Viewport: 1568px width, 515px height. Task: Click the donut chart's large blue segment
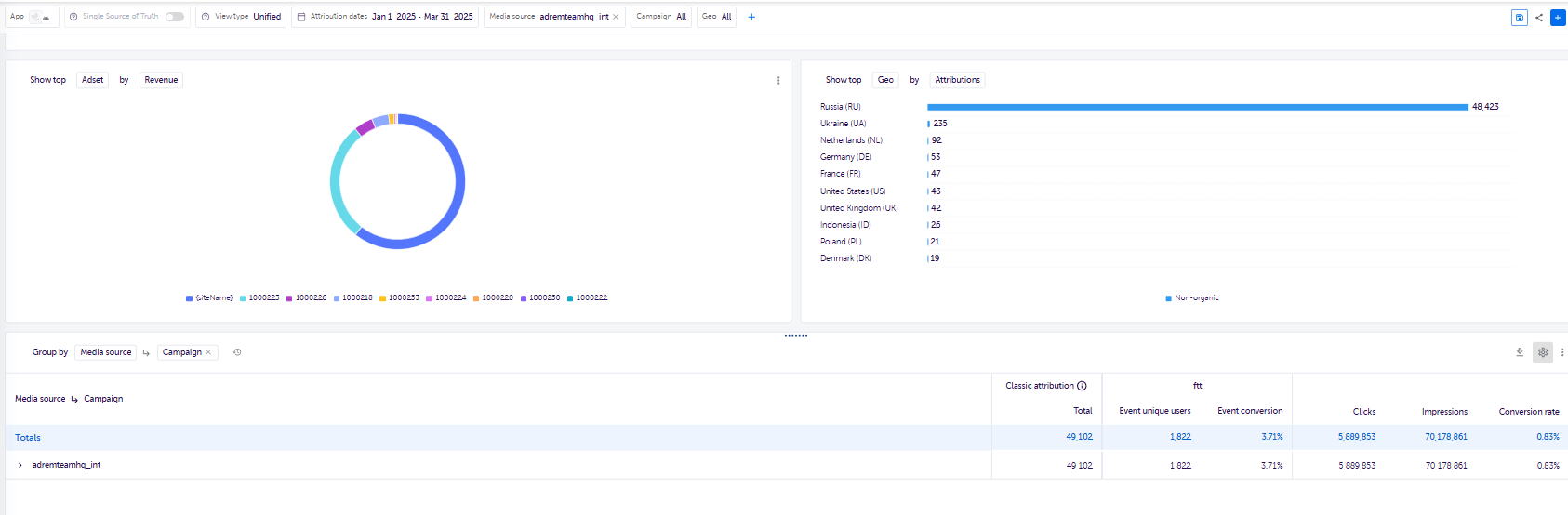point(458,181)
